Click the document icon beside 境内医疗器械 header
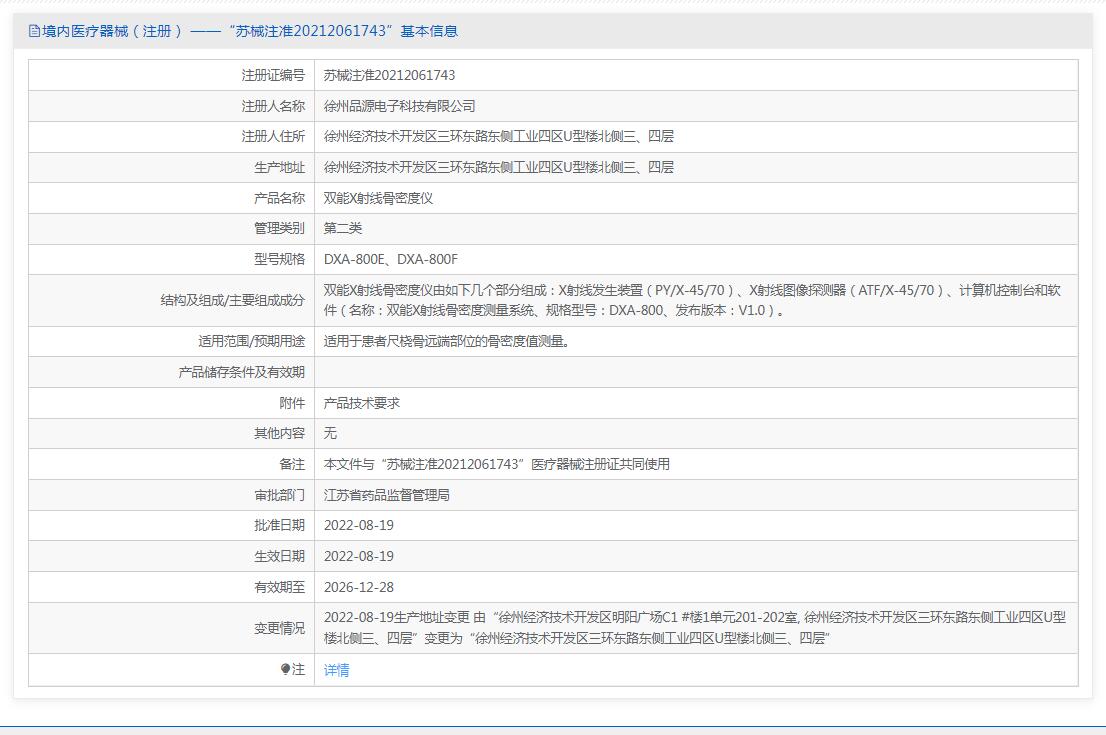The width and height of the screenshot is (1106, 735). point(34,31)
